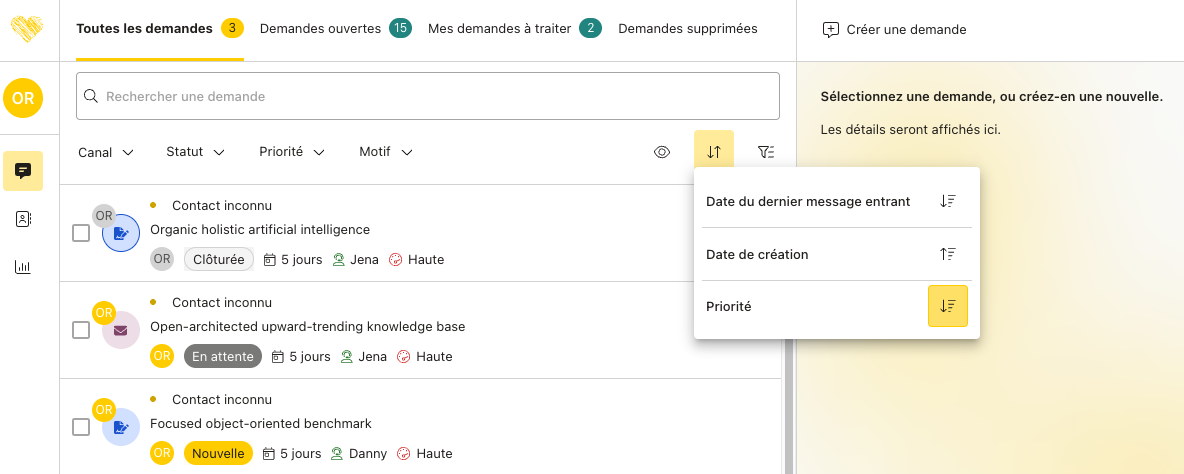This screenshot has width=1184, height=474.
Task: Click the heart logo at top left
Action: (x=27, y=28)
